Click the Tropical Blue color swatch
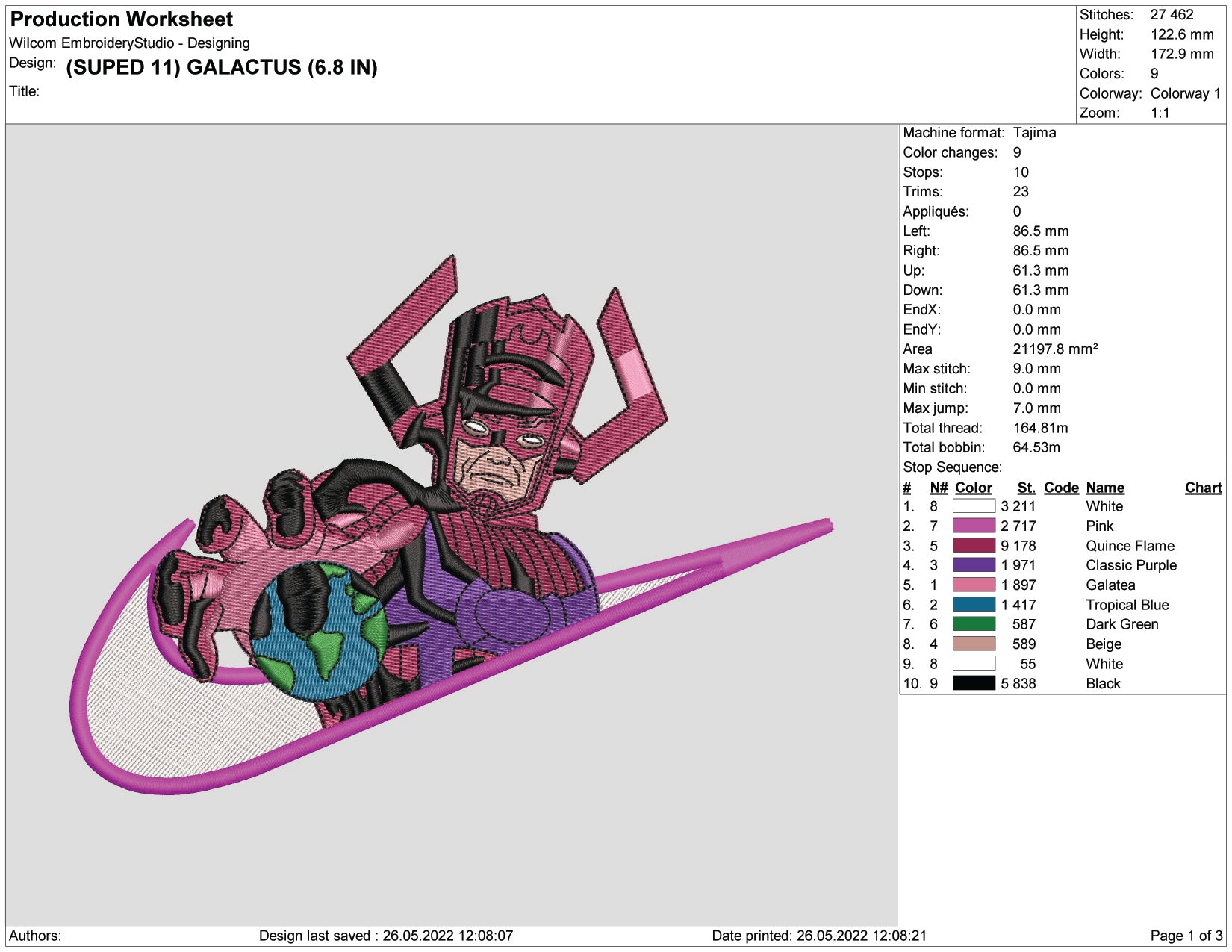The image size is (1232, 952). [974, 605]
